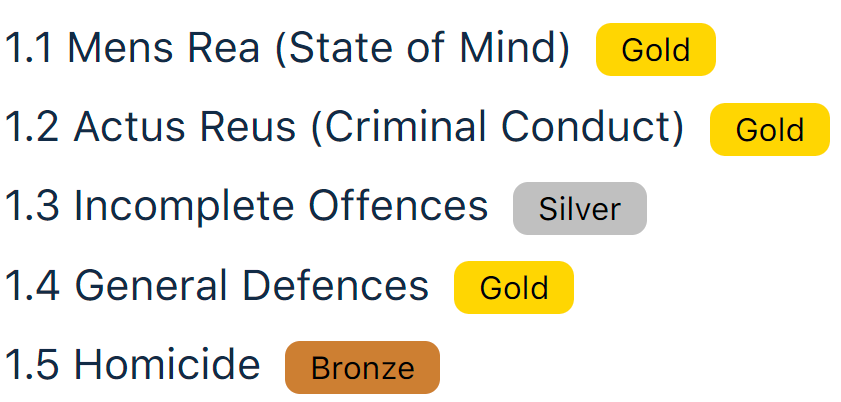Select the Silver badge for Incomplete Offences

click(579, 208)
